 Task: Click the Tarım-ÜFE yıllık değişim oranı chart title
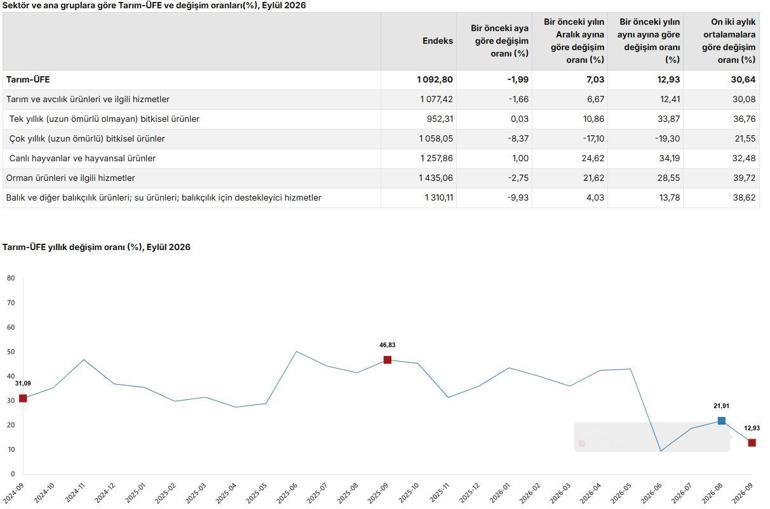96,247
